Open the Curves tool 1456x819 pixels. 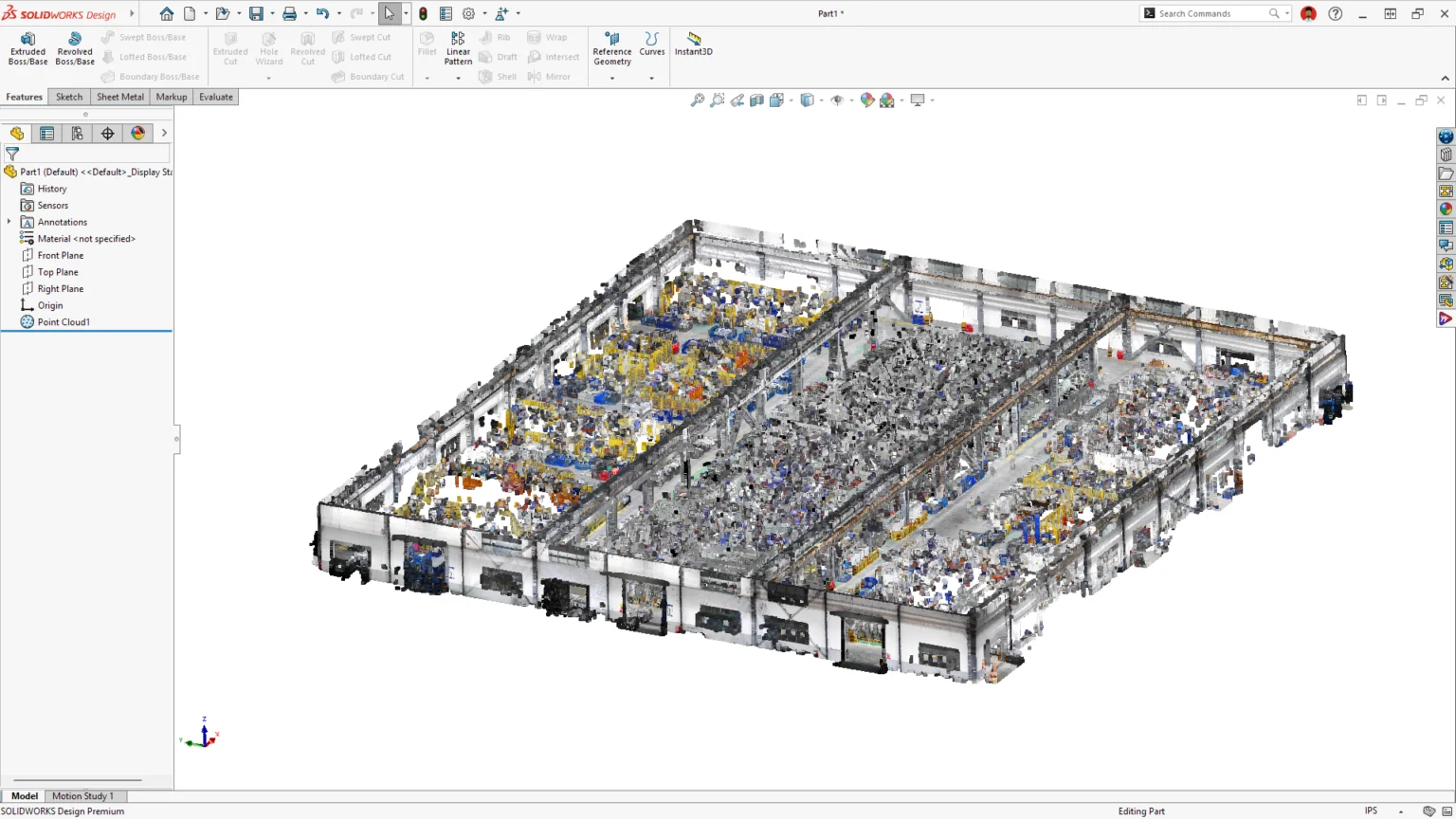pyautogui.click(x=651, y=45)
